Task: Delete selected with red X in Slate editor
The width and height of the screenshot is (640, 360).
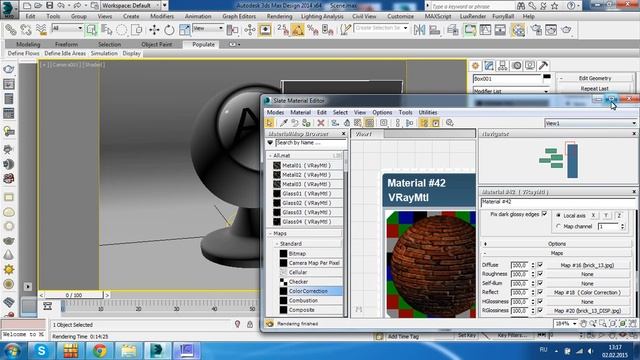Action: [x=321, y=123]
